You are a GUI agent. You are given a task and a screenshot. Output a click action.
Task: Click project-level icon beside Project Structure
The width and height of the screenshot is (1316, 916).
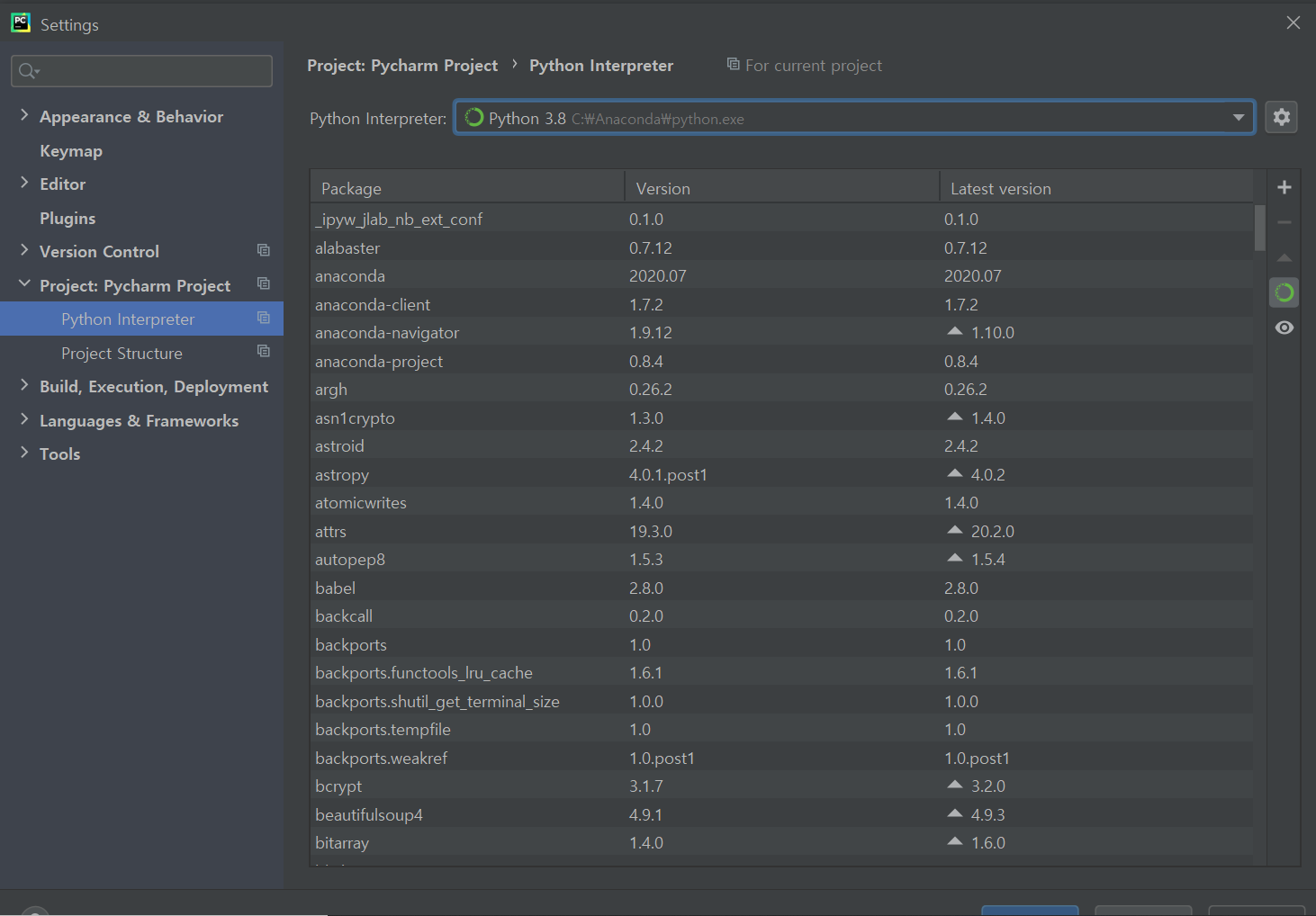pos(264,351)
